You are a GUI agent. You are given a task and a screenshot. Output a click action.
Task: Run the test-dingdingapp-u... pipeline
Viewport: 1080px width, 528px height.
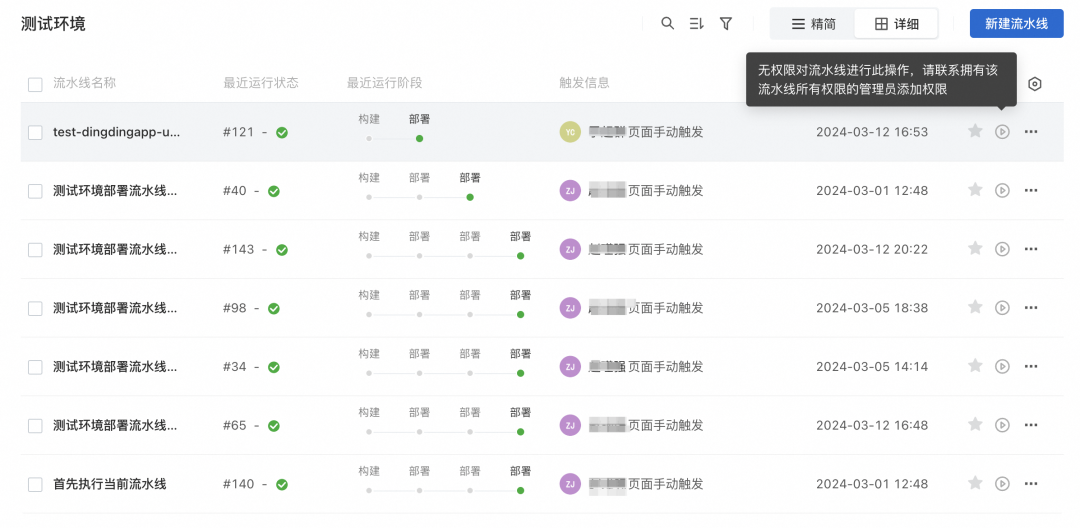(1002, 131)
